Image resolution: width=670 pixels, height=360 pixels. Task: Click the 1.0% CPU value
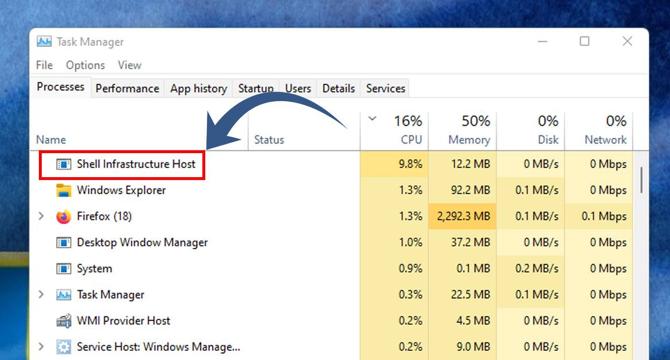[x=410, y=243]
